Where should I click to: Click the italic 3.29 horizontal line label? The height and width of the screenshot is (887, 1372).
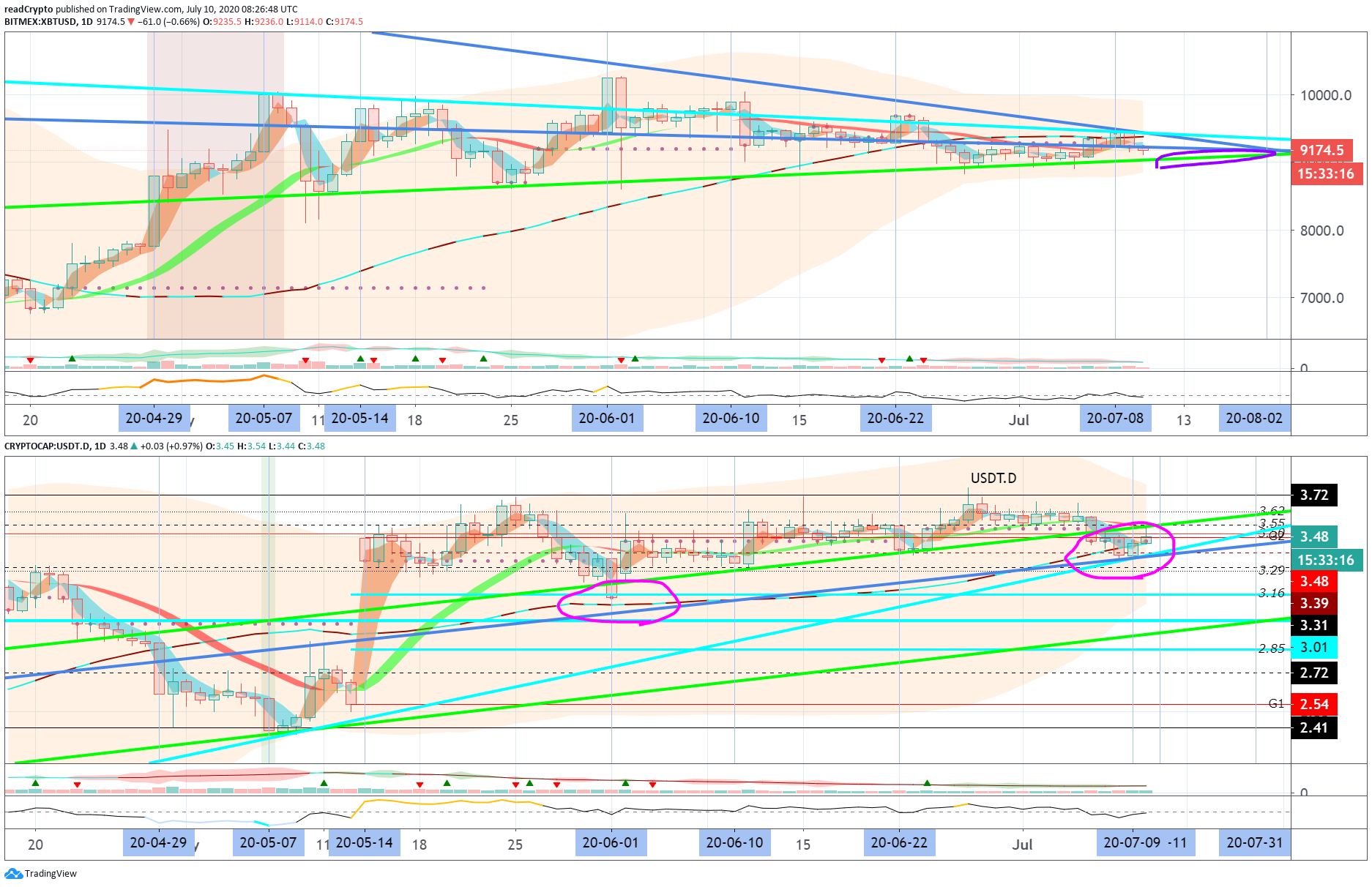pos(1272,571)
